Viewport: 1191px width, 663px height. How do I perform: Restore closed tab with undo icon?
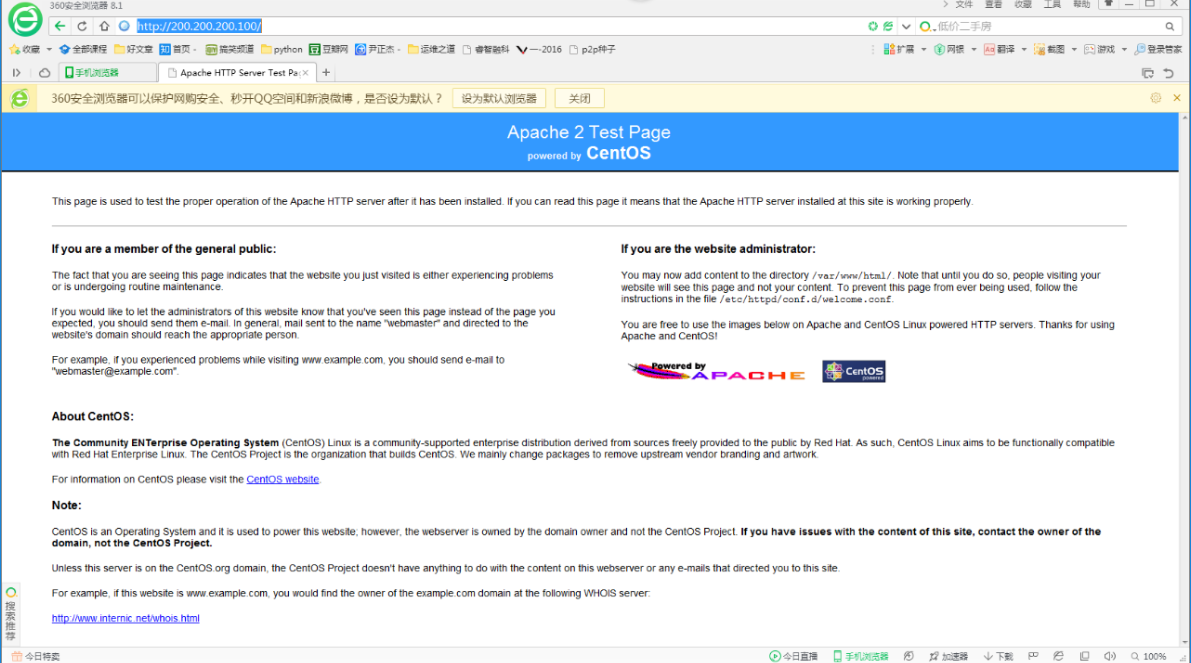tap(1169, 73)
